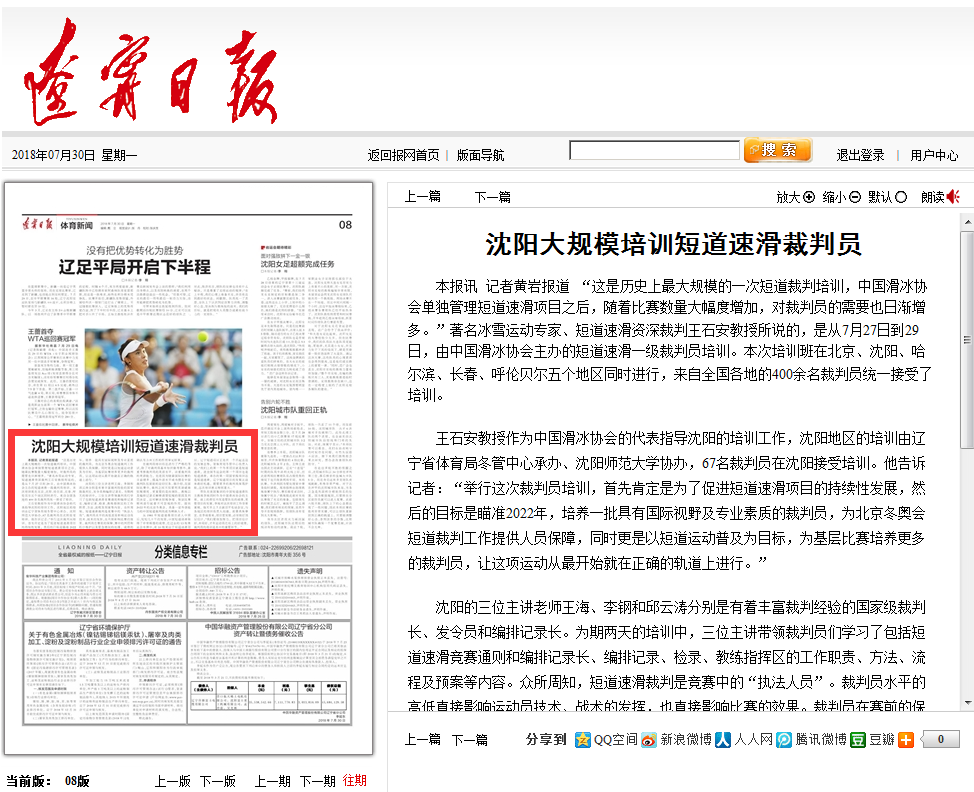Click the 放大 zoom-in plus icon
This screenshot has width=974, height=792.
809,197
